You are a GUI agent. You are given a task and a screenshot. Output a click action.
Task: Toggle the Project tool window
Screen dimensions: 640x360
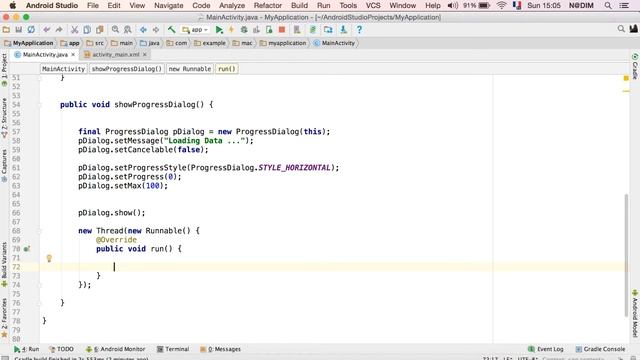(4, 70)
